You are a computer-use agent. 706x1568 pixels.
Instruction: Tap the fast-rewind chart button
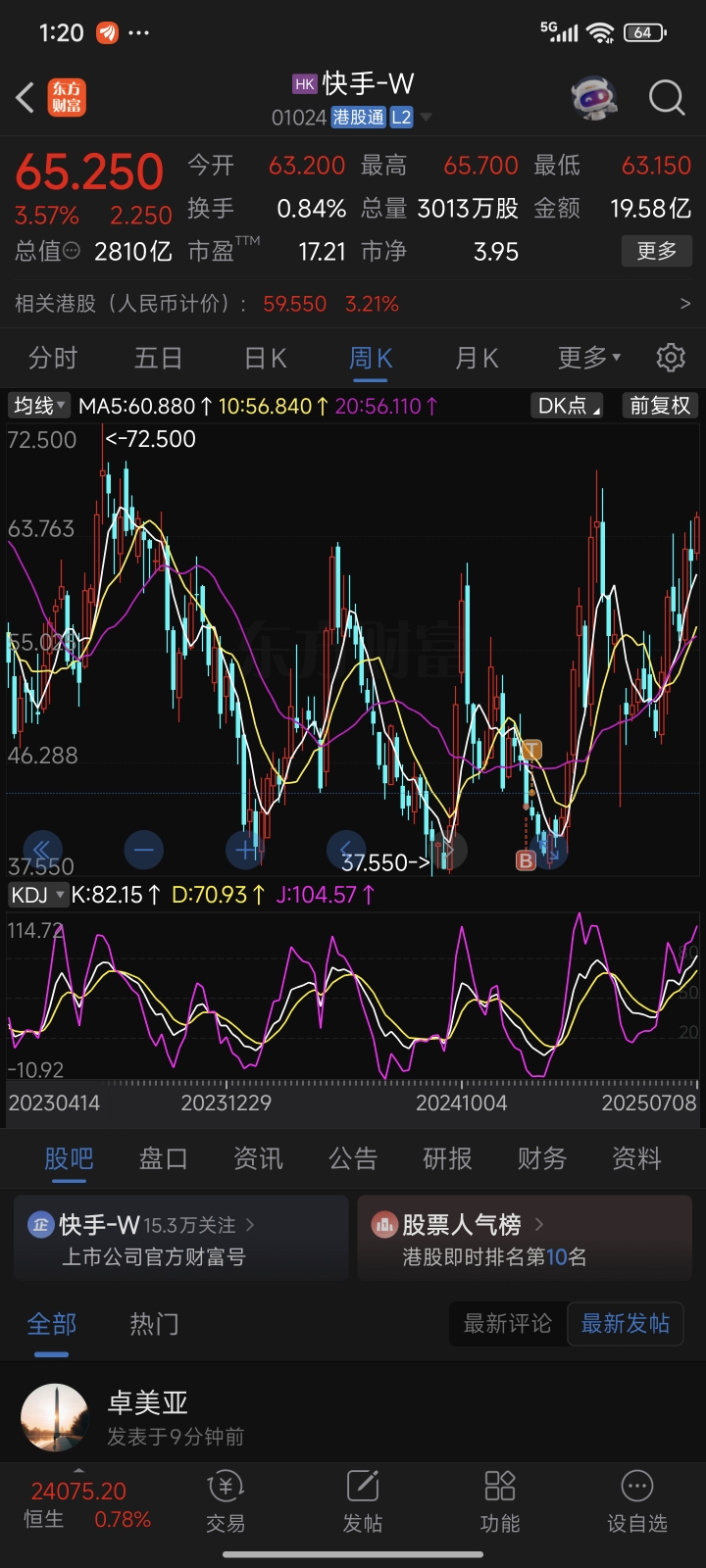[41, 849]
